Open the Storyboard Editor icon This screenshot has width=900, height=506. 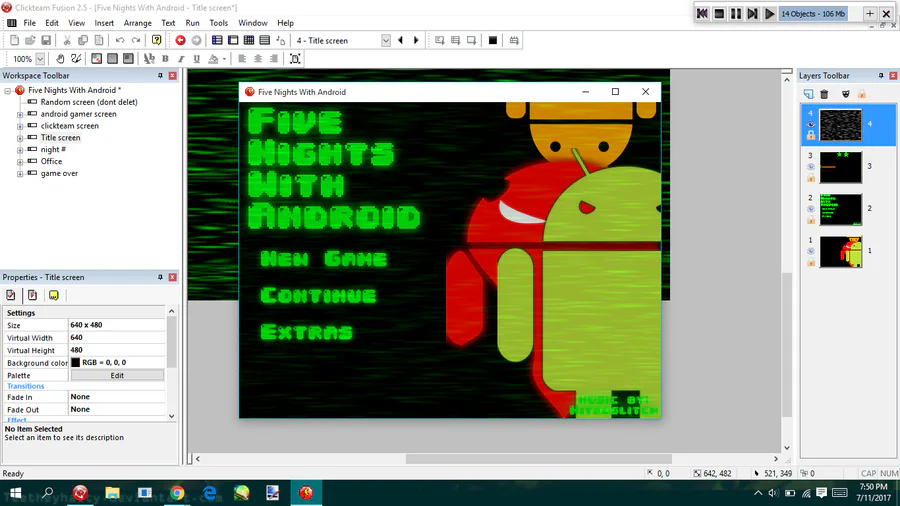(217, 40)
